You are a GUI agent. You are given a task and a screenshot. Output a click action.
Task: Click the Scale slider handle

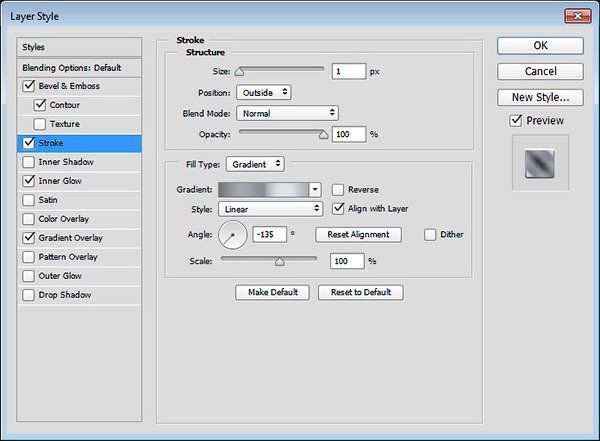(x=280, y=261)
